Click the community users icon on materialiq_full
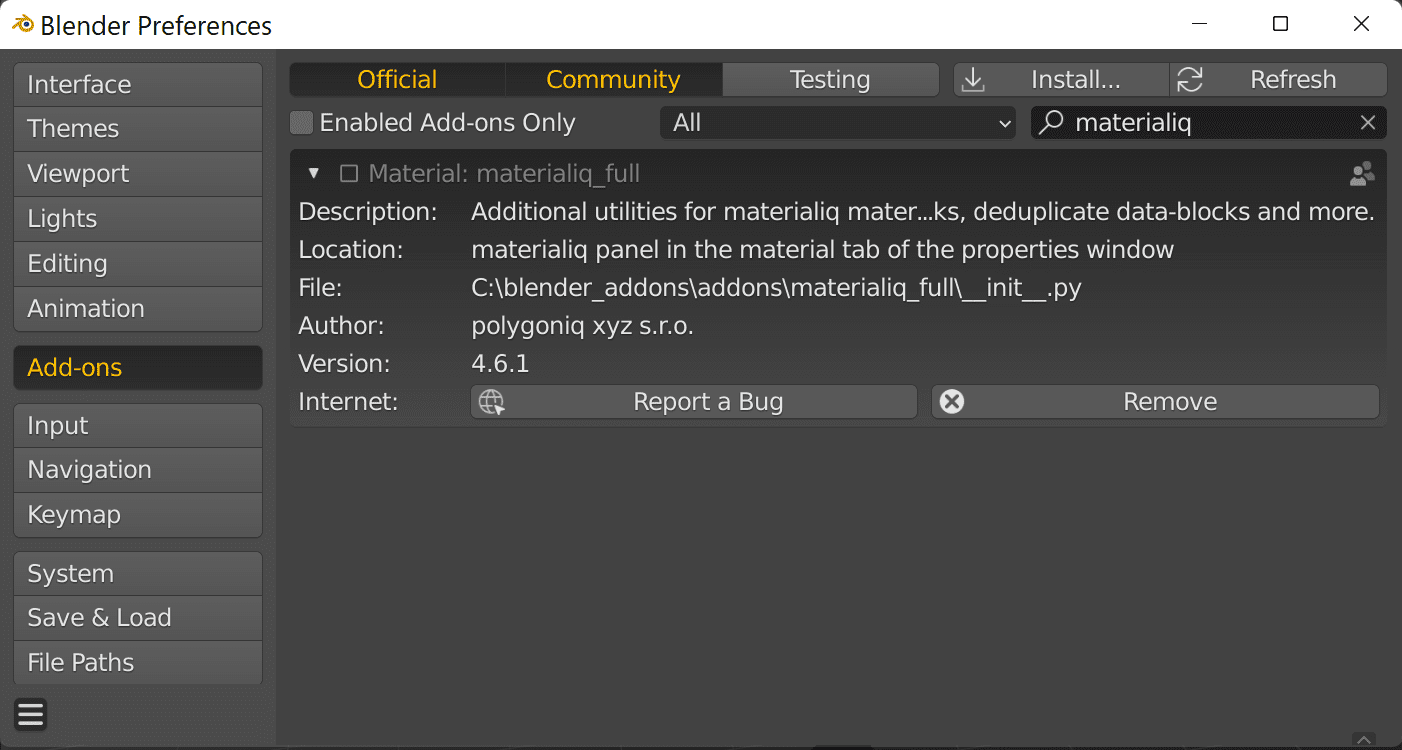Screen dimensions: 1402x750 click(x=1362, y=174)
